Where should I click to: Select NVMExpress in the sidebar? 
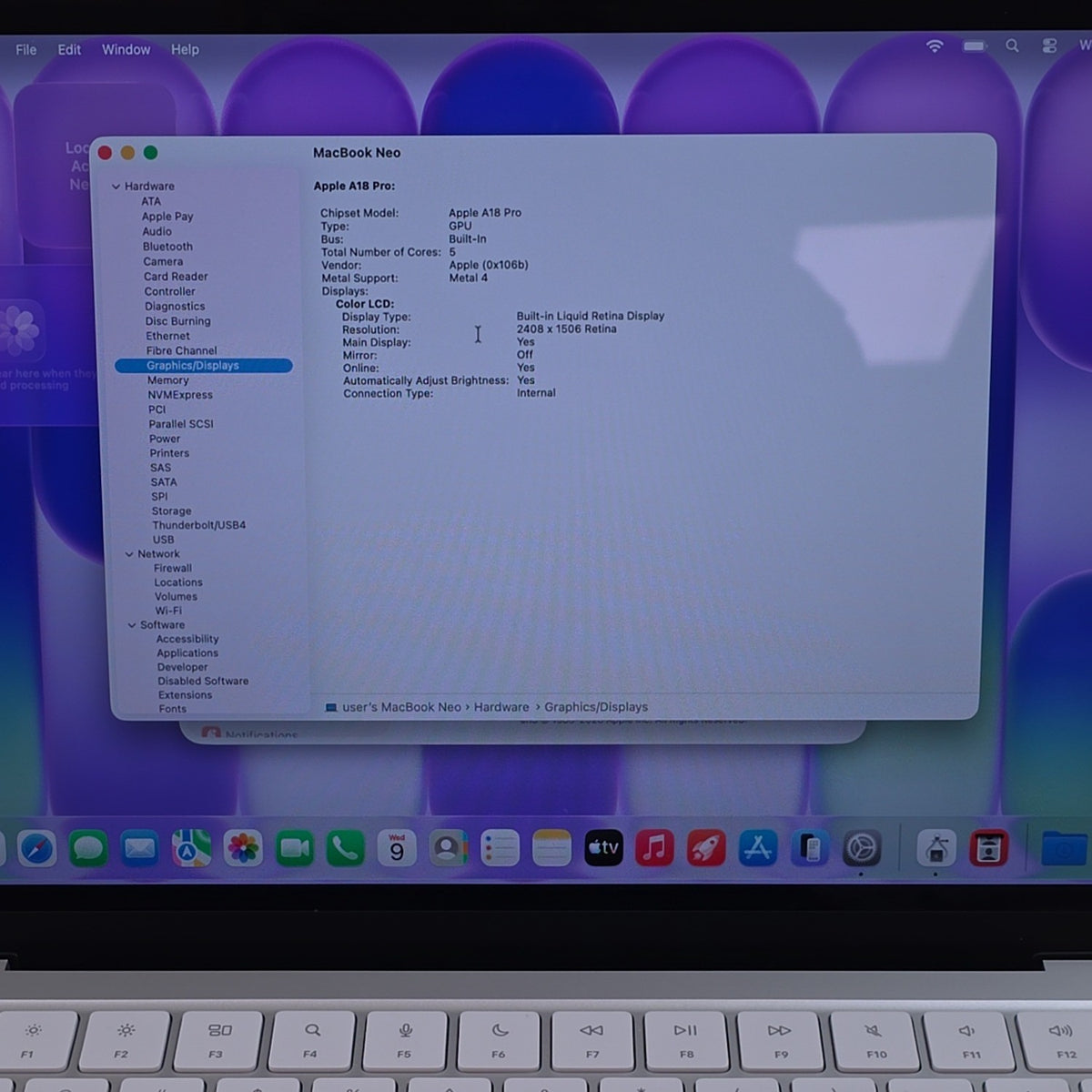[180, 395]
